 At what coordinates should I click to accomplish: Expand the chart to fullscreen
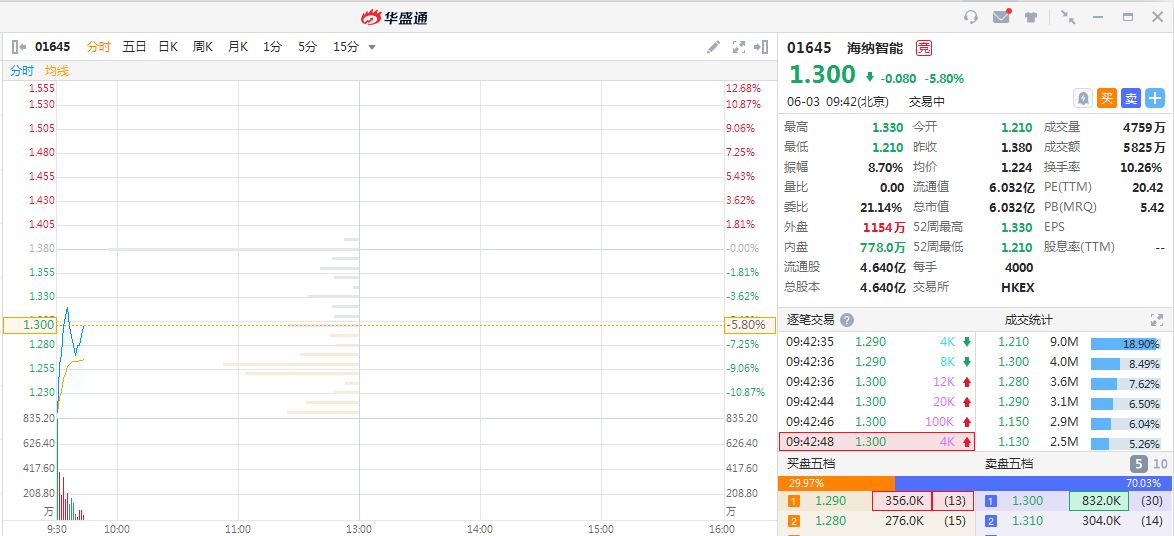(x=739, y=47)
